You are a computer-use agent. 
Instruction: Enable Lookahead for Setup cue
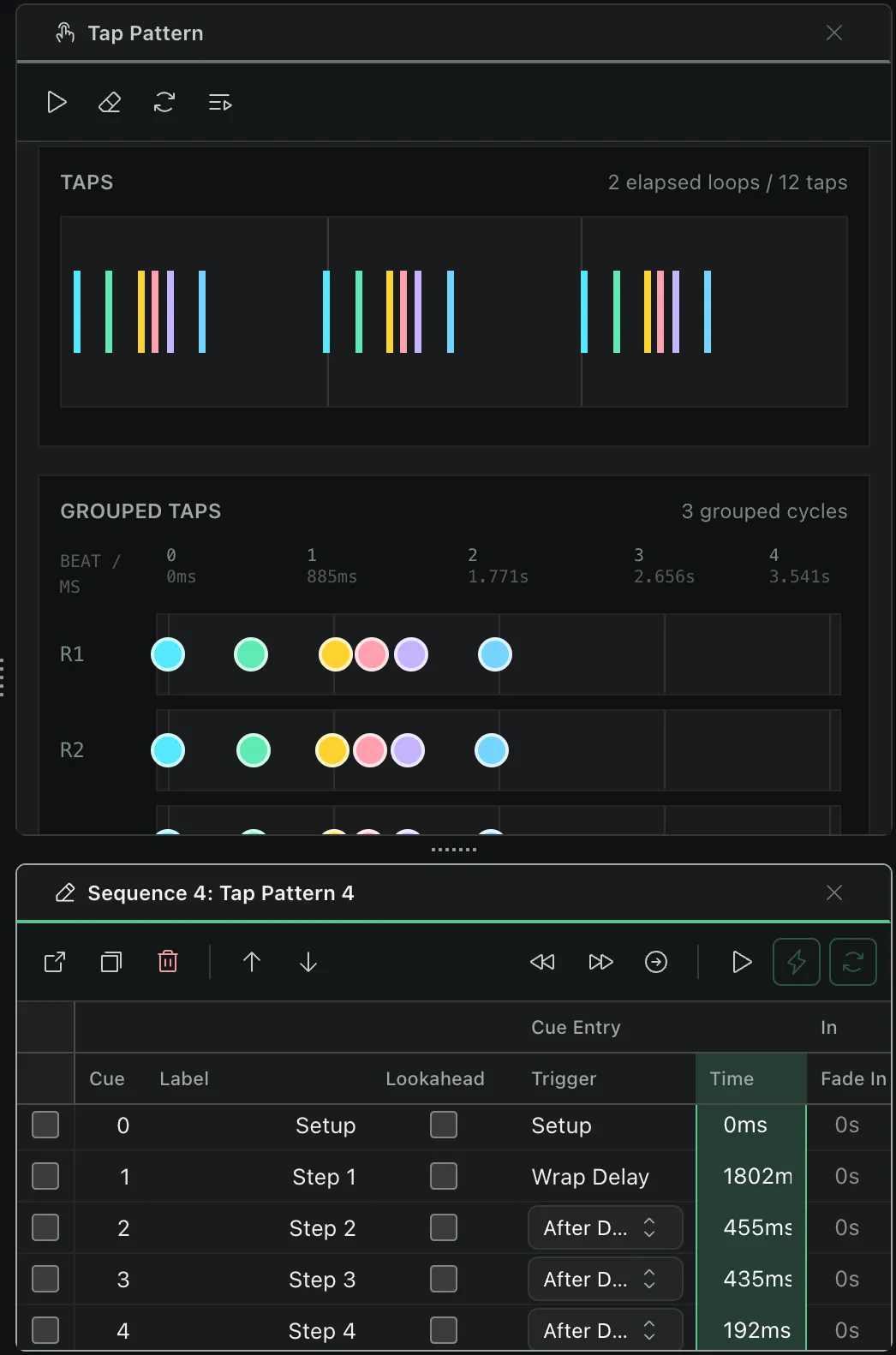coord(444,1125)
